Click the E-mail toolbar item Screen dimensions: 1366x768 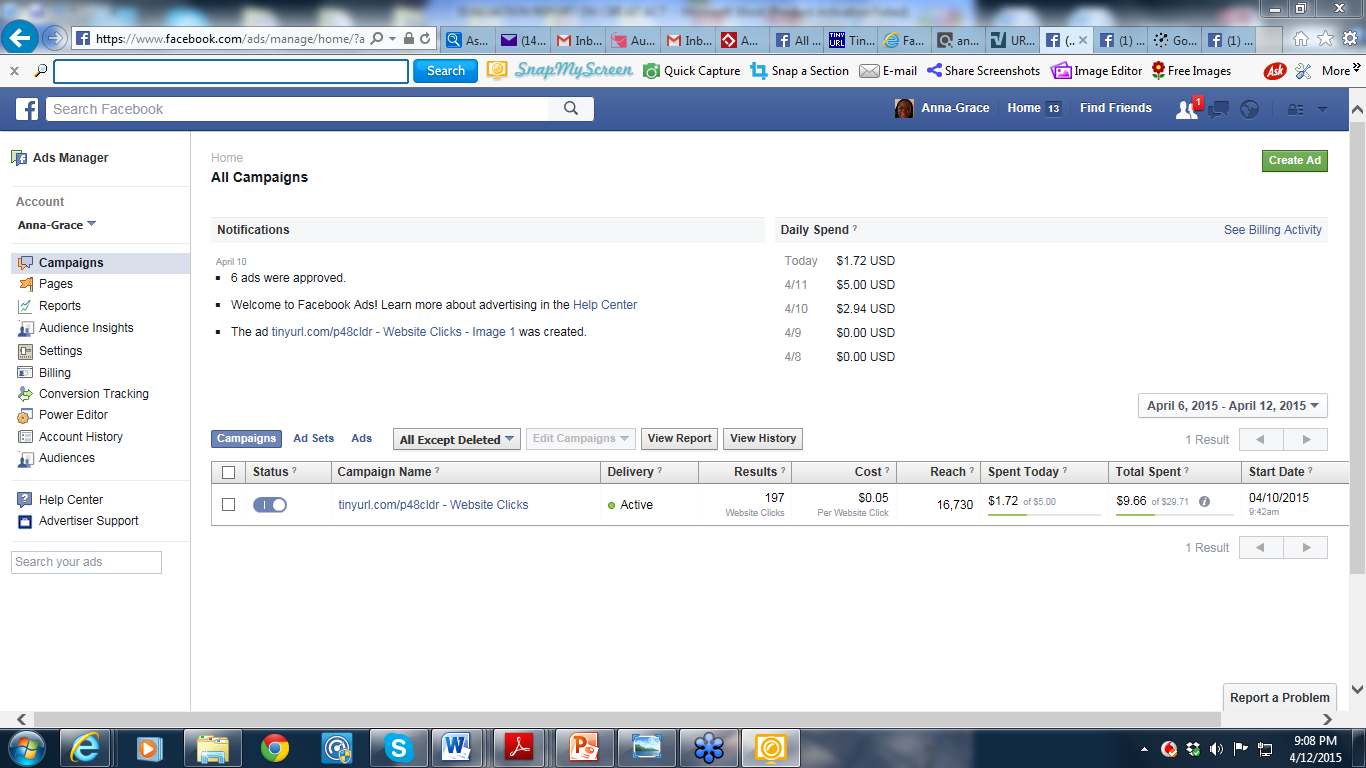click(888, 71)
